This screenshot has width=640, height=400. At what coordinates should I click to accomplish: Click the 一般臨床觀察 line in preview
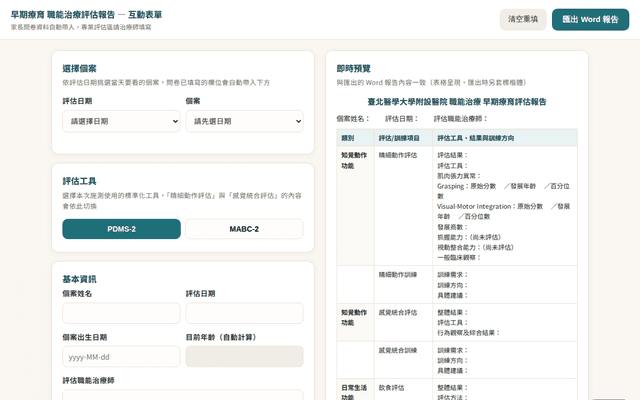[x=459, y=258]
